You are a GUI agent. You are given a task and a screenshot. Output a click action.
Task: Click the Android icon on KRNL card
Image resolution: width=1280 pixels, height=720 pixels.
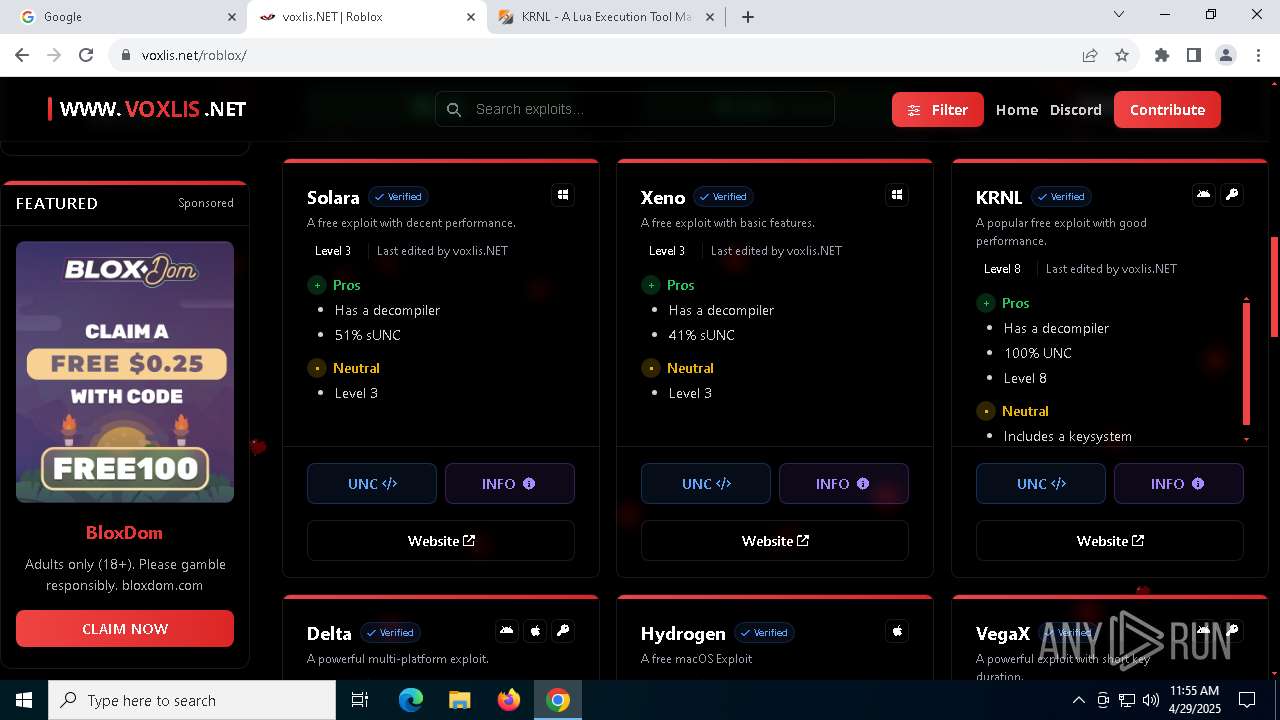pyautogui.click(x=1204, y=194)
